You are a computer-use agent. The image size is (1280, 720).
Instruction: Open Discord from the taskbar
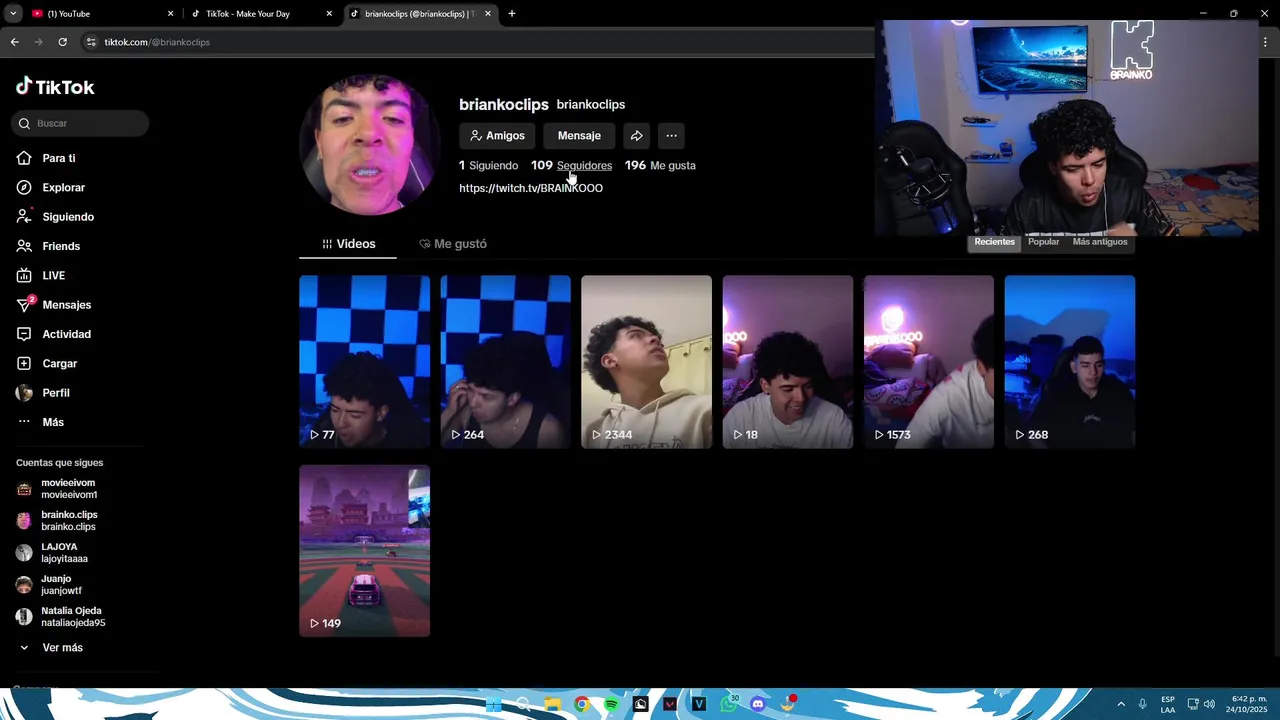[x=758, y=704]
